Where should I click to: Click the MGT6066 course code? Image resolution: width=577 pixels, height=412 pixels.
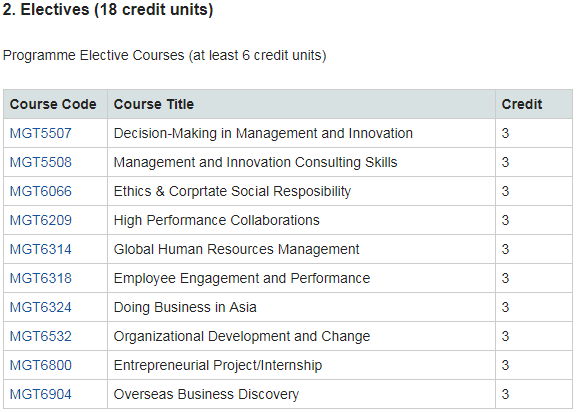click(x=40, y=191)
